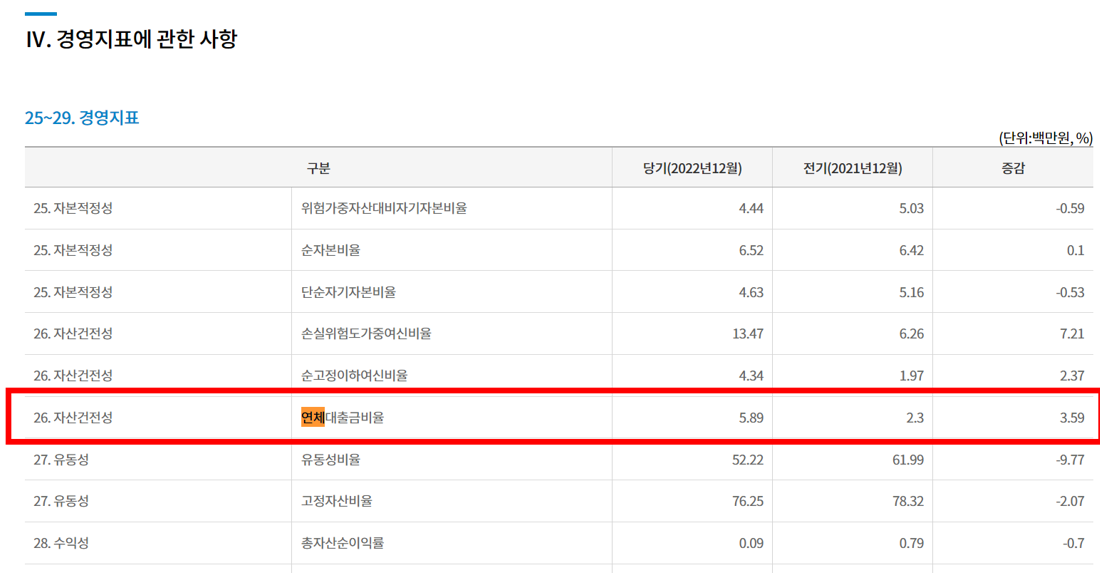Click '26. 자산건전성' in the 연체대출금비율 row
This screenshot has width=1100, height=573.
[73, 418]
